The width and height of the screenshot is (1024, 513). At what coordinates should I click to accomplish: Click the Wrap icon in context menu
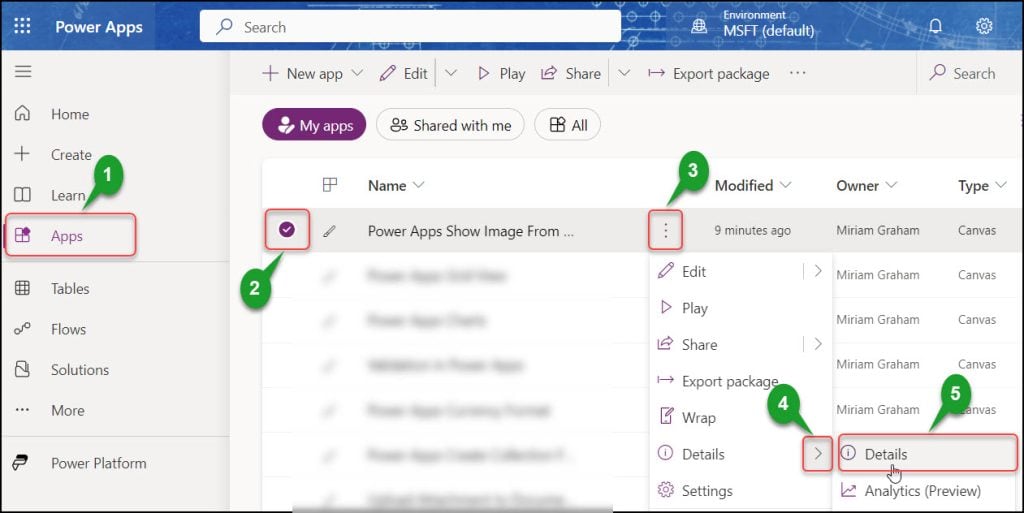666,416
